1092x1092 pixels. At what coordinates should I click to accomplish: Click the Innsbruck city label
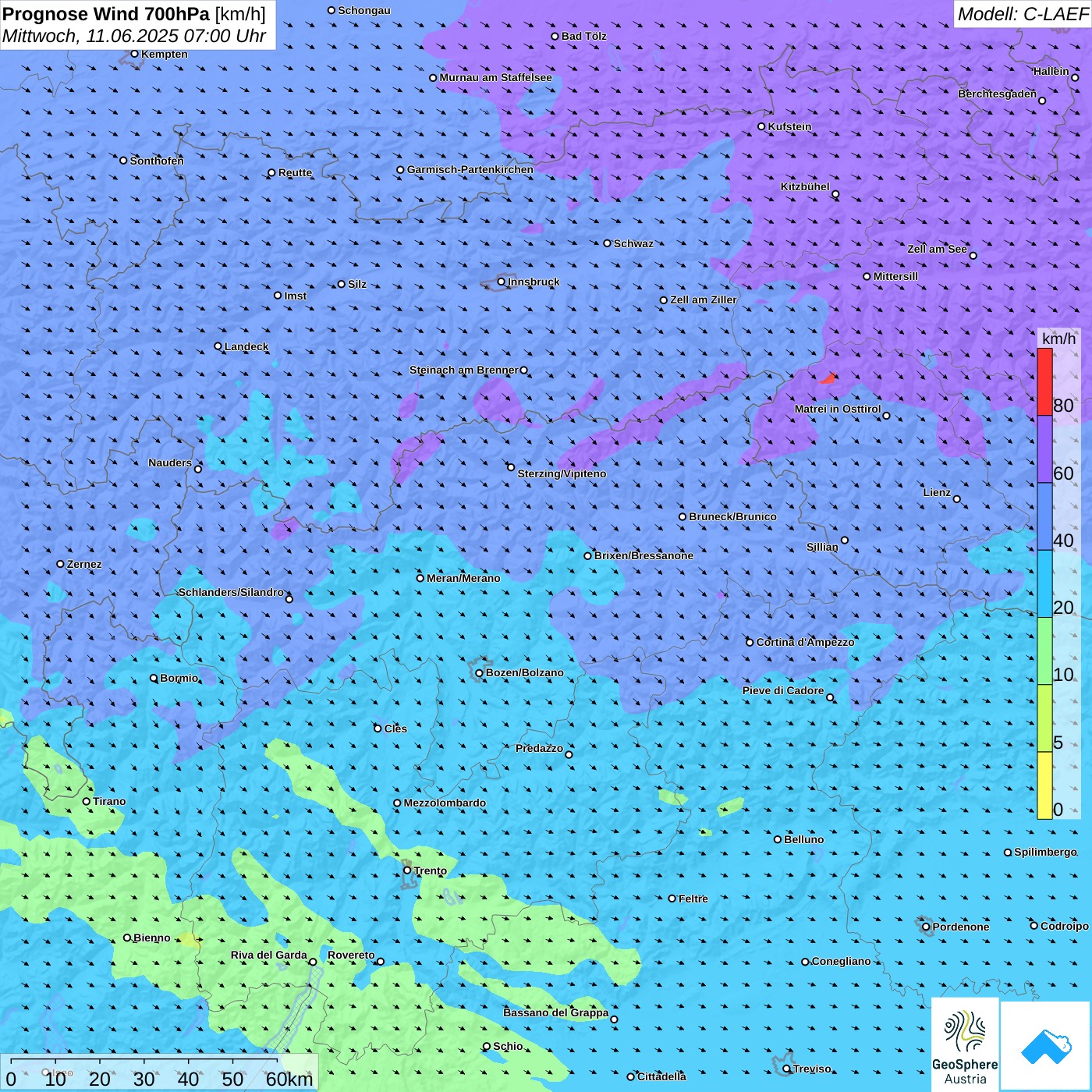click(534, 282)
